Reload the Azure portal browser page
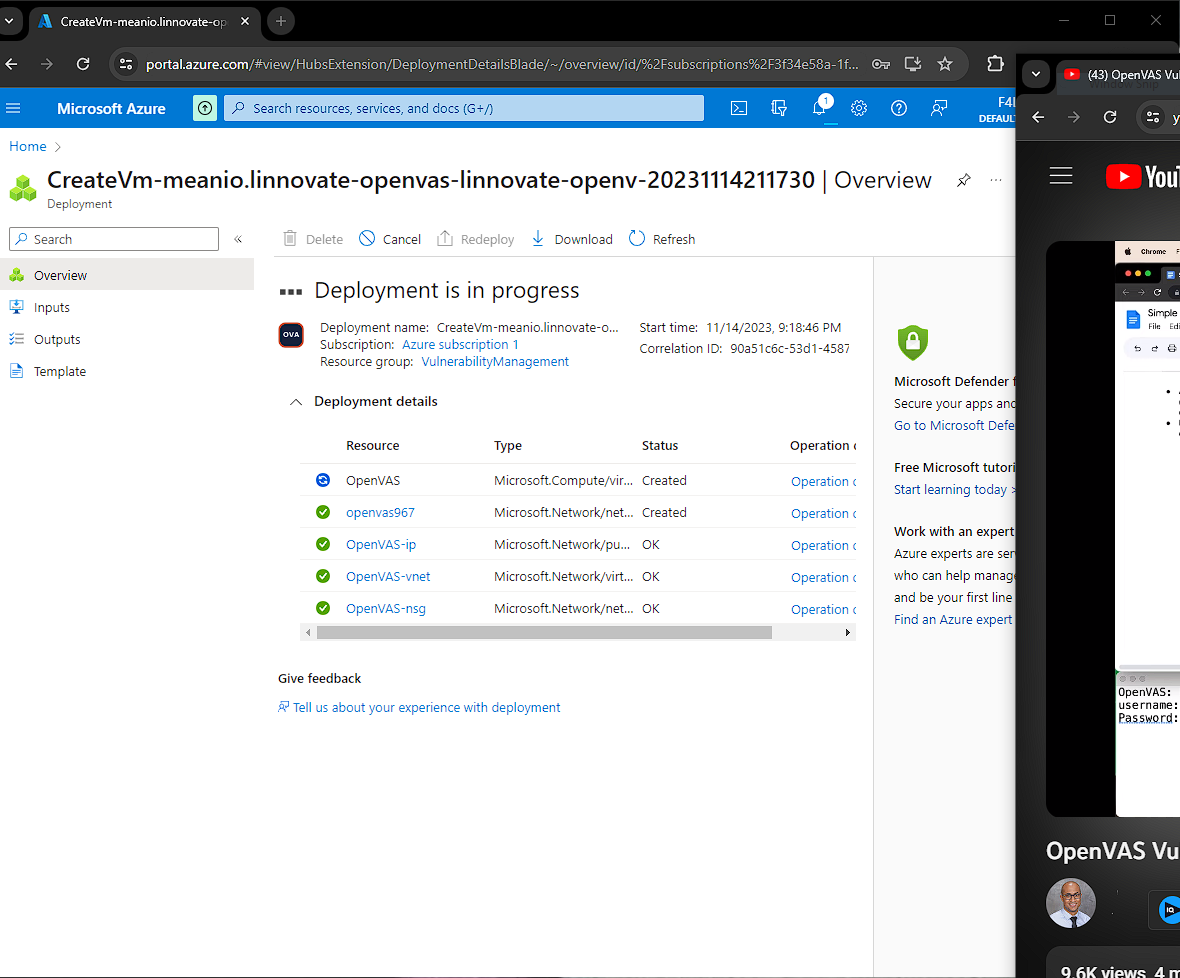 click(83, 64)
